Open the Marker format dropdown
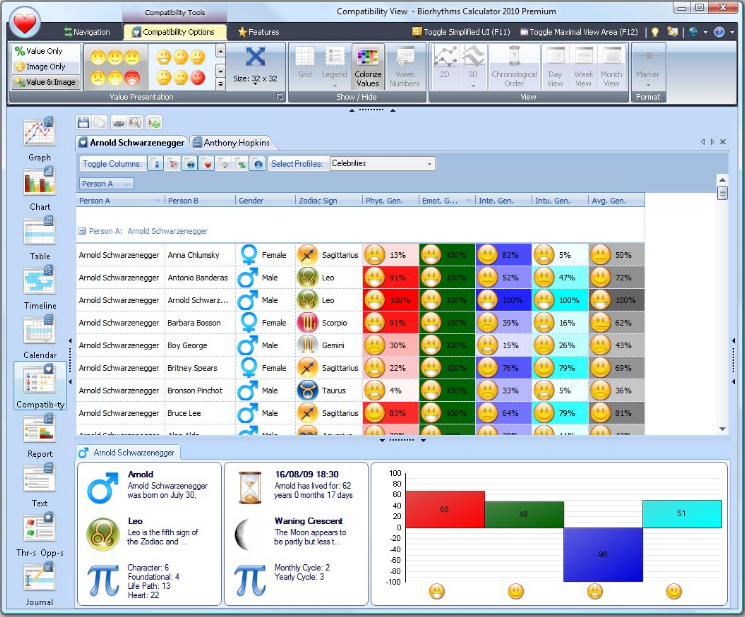The width and height of the screenshot is (745, 617). click(x=648, y=85)
